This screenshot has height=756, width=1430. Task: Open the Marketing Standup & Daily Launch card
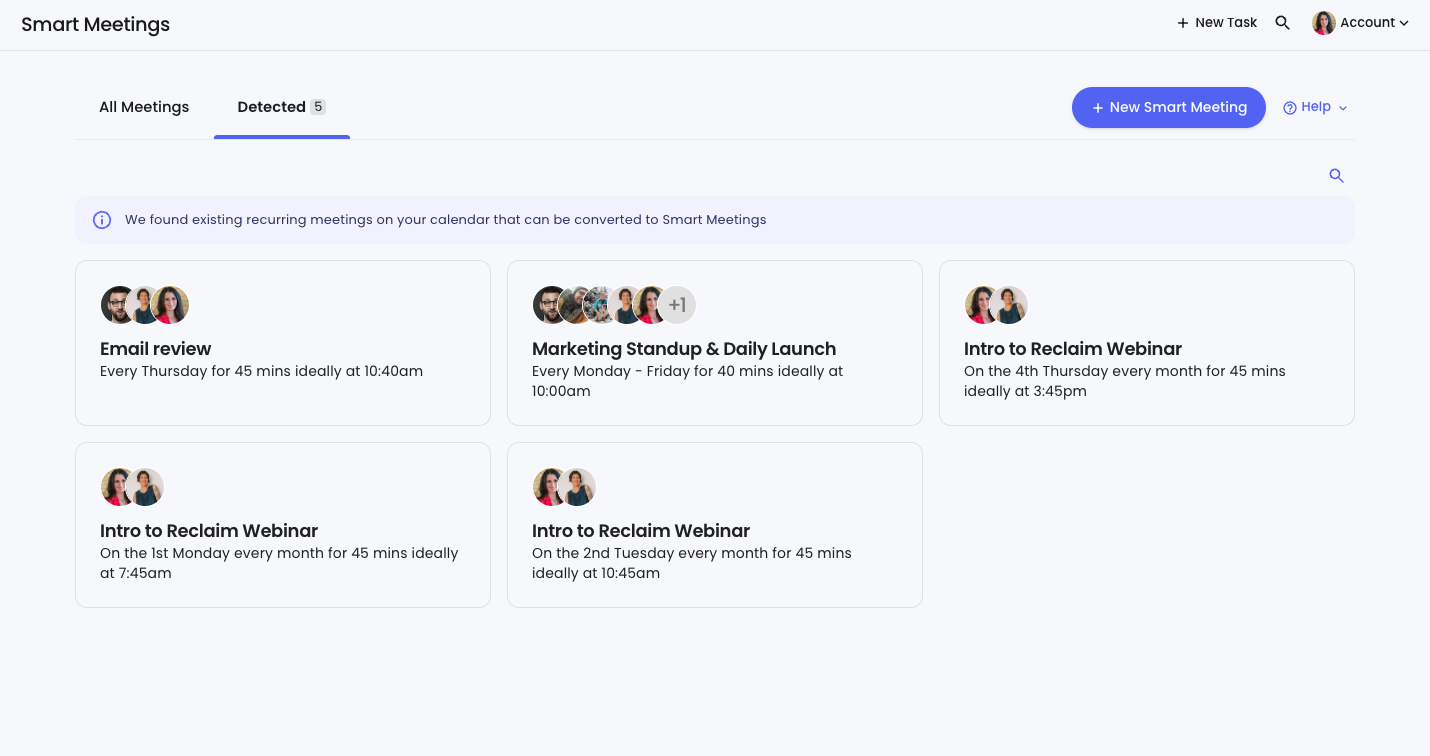coord(715,343)
